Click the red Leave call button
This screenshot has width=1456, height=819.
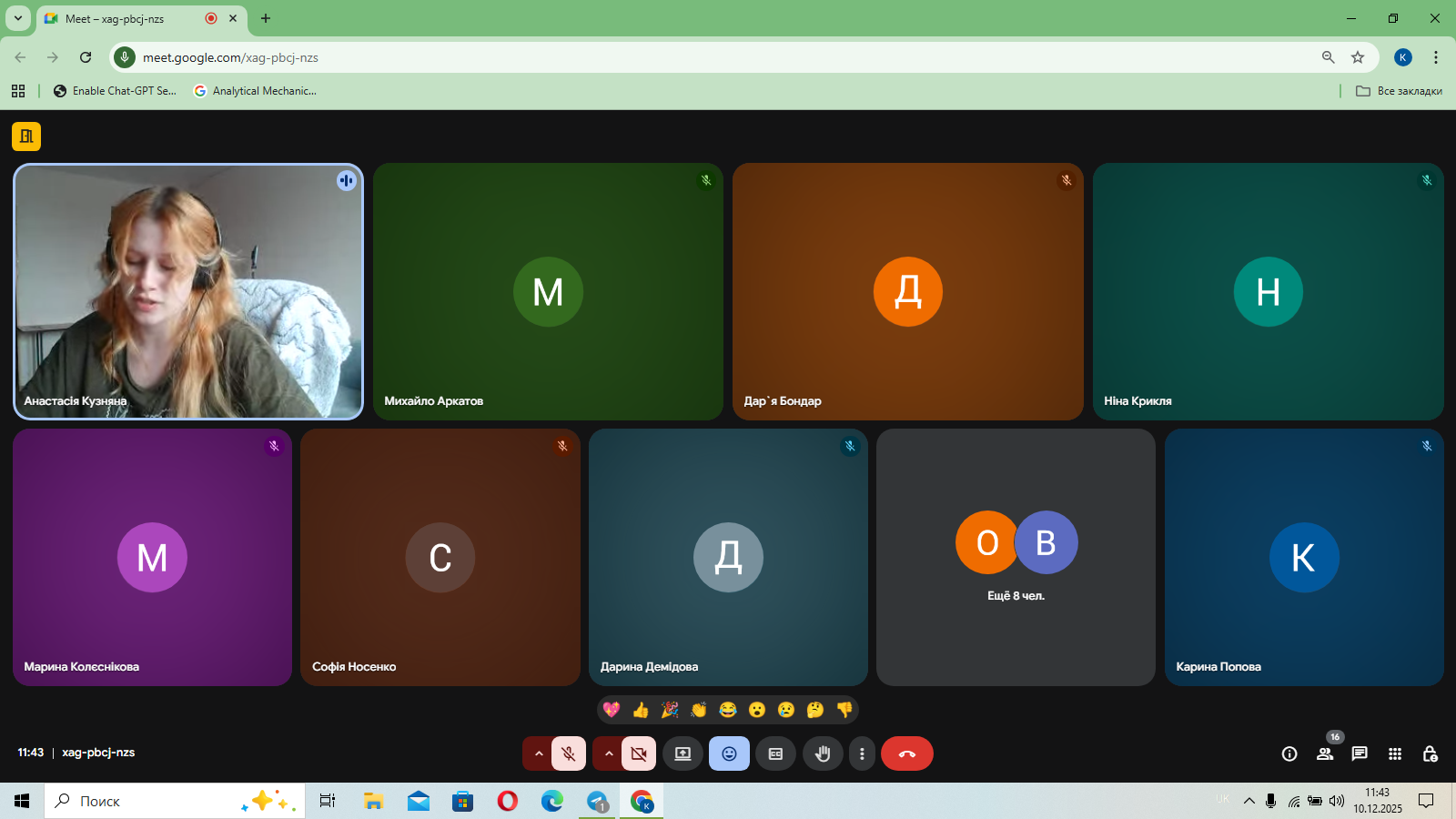[906, 753]
